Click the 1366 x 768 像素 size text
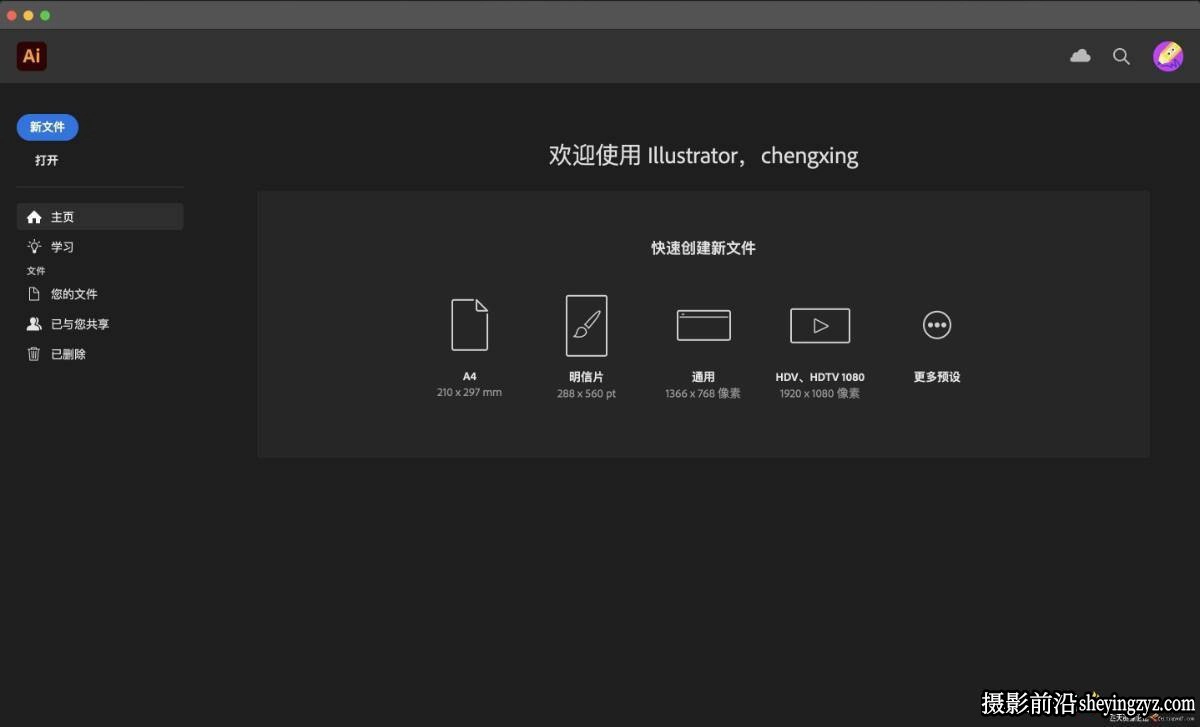 (x=703, y=394)
